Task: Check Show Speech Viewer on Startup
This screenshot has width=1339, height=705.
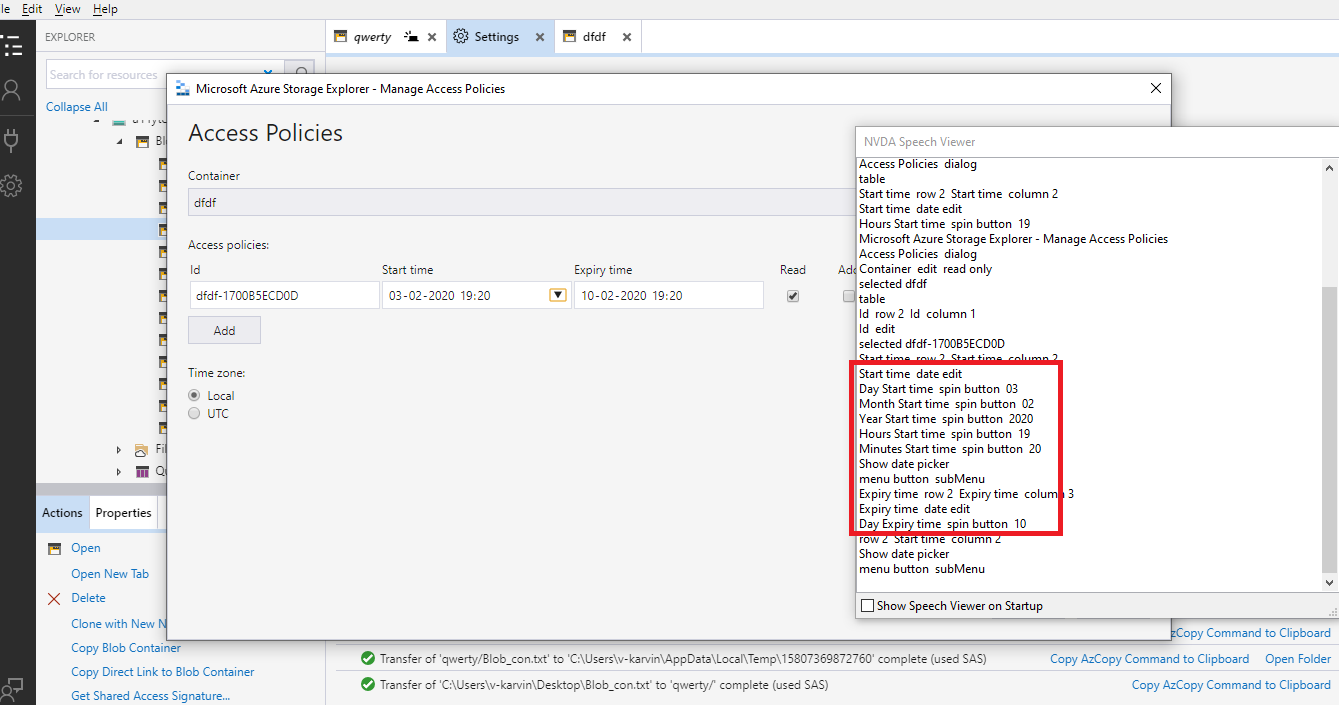Action: (x=867, y=605)
